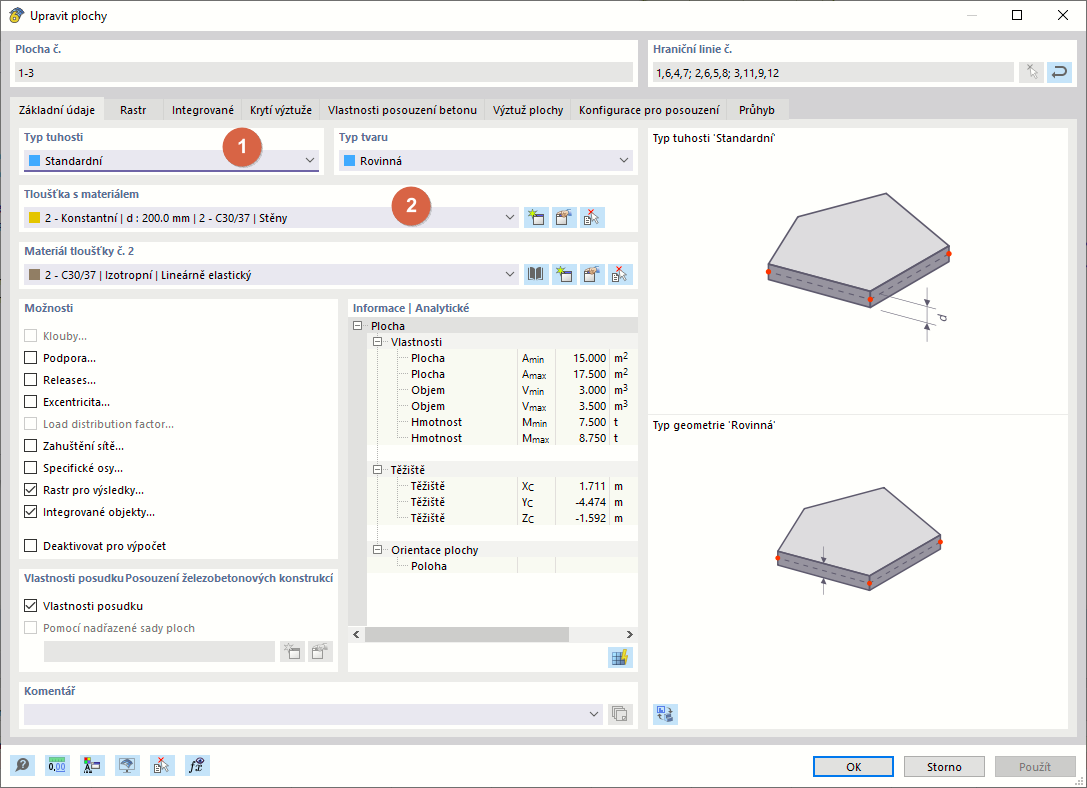Click the 0.00 units and decimals icon

click(57, 765)
